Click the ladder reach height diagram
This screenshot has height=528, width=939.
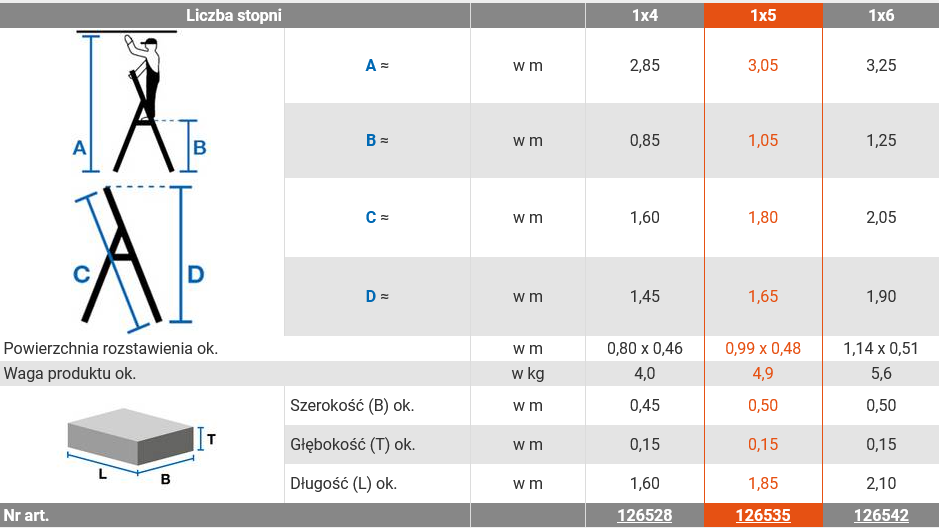point(141,102)
